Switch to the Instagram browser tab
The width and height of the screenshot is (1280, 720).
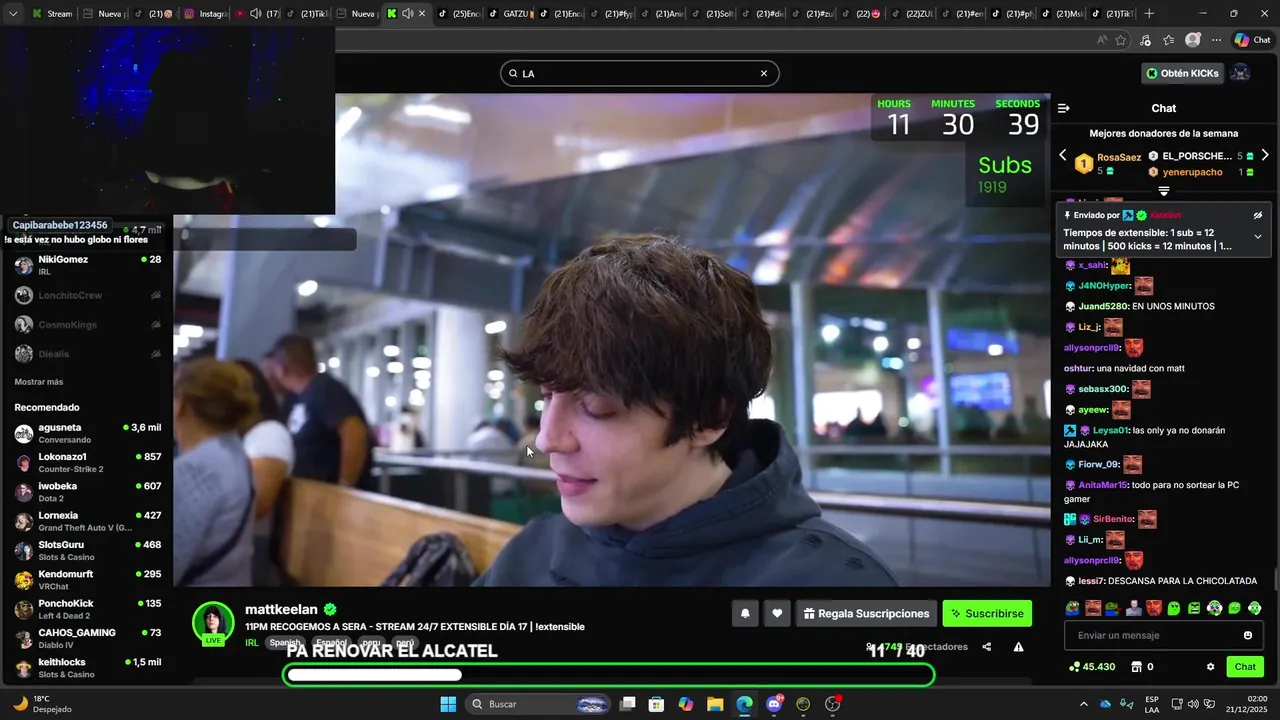pos(205,14)
